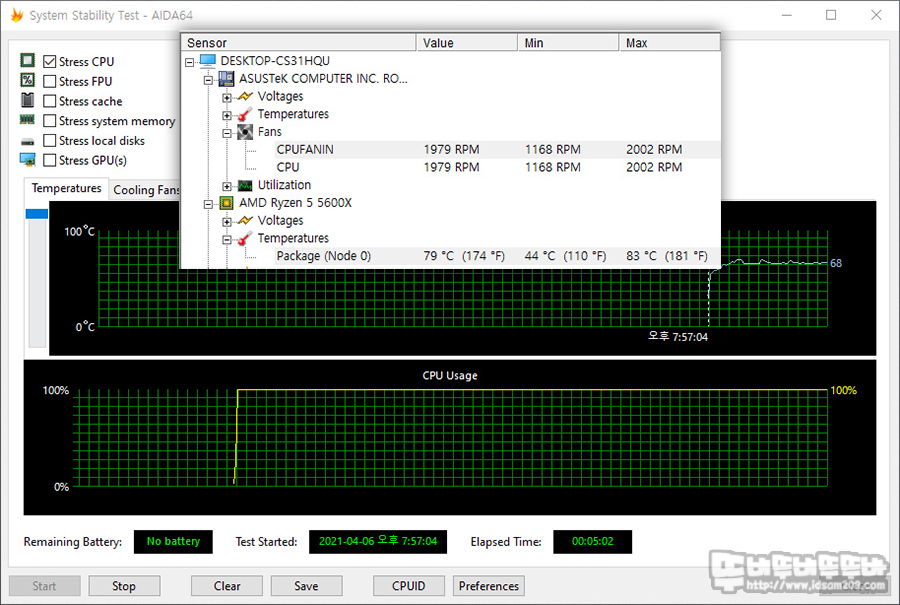Enable the Stress local disks checkbox
The image size is (900, 605).
tap(50, 141)
